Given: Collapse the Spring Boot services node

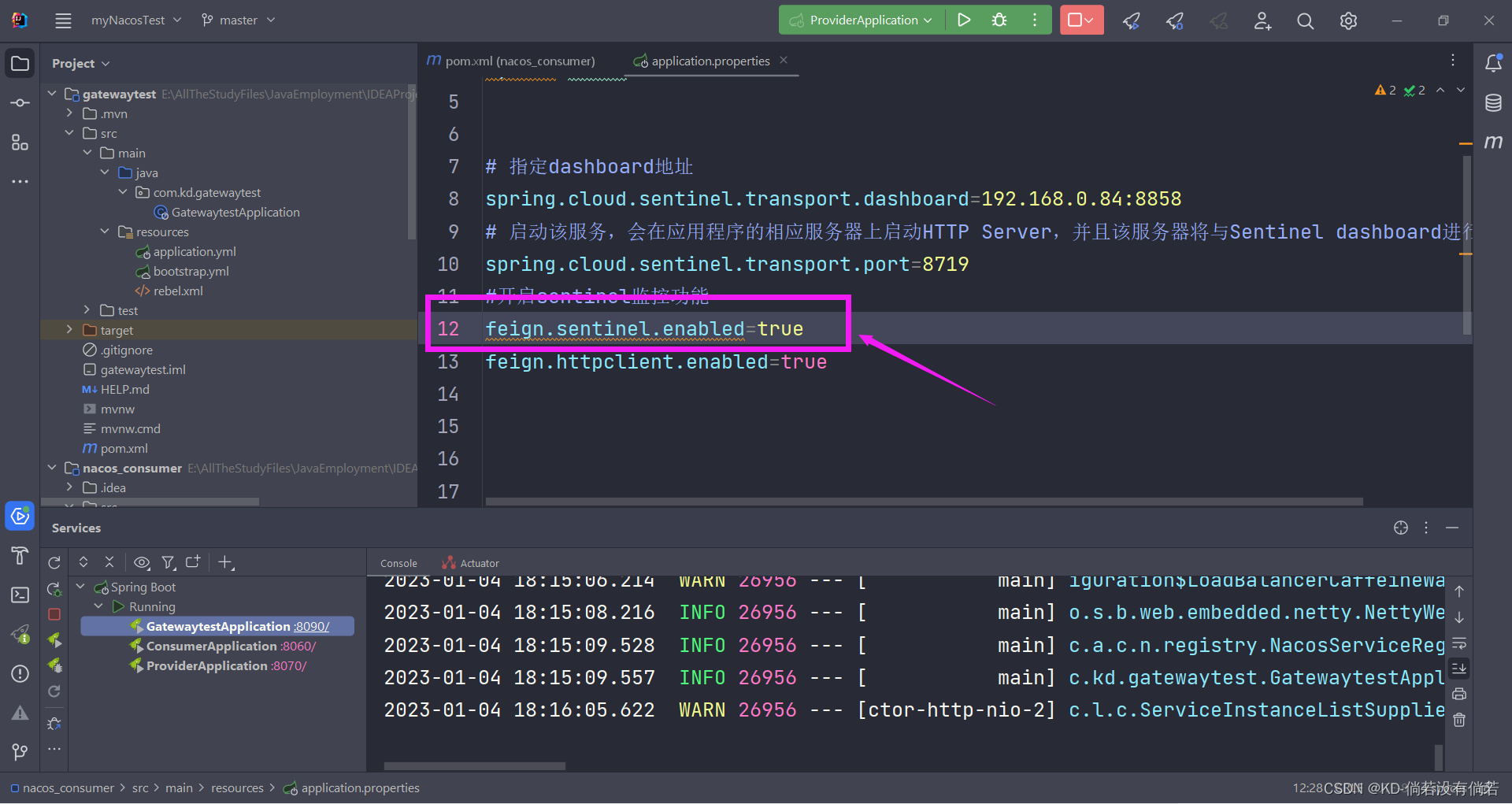Looking at the screenshot, I should coord(80,587).
